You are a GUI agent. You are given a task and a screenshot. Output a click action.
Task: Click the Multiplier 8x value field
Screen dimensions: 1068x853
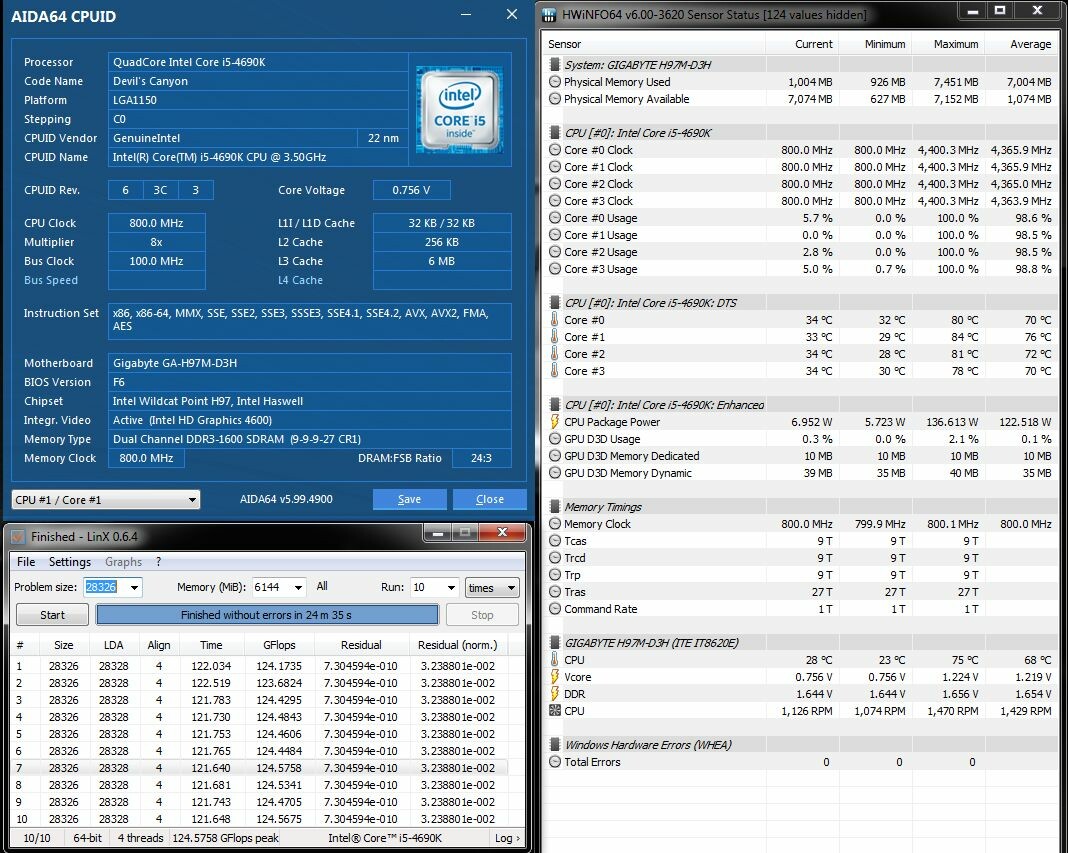click(157, 242)
